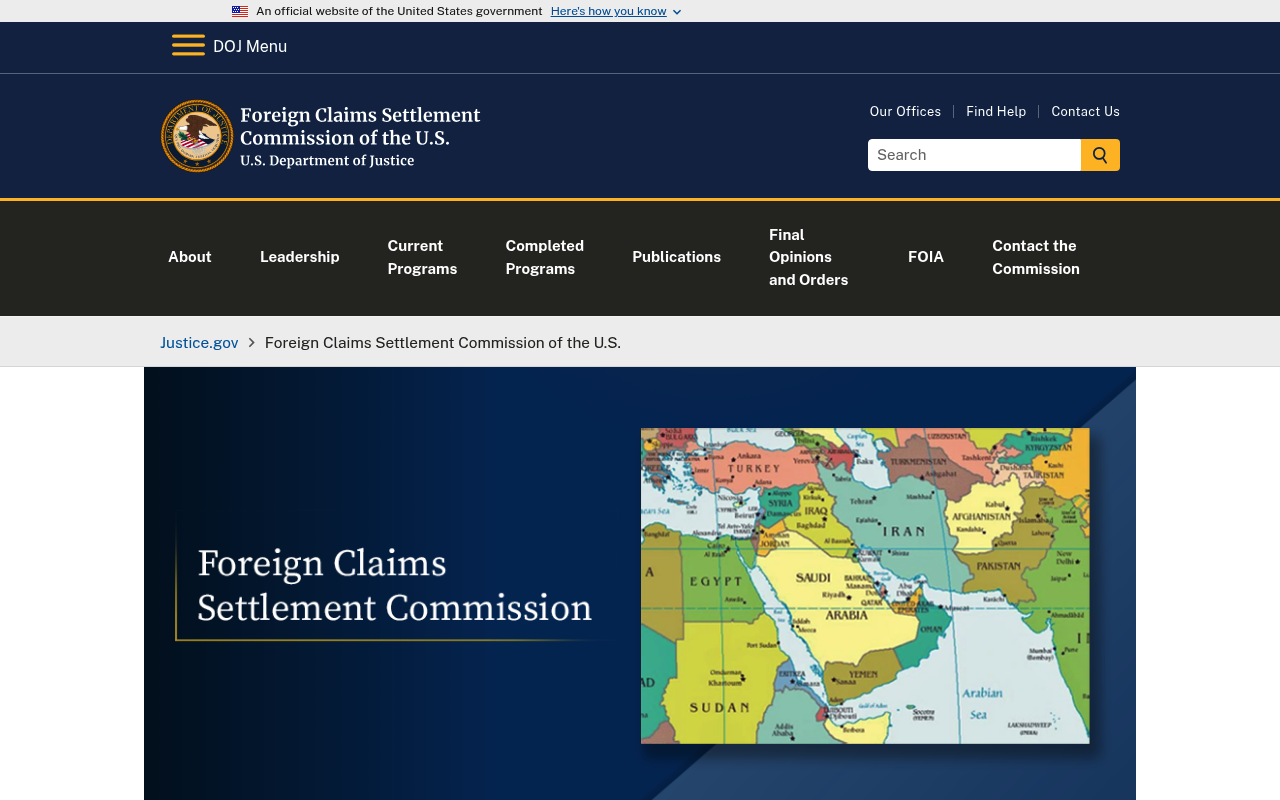Open the Publications menu item

click(676, 257)
